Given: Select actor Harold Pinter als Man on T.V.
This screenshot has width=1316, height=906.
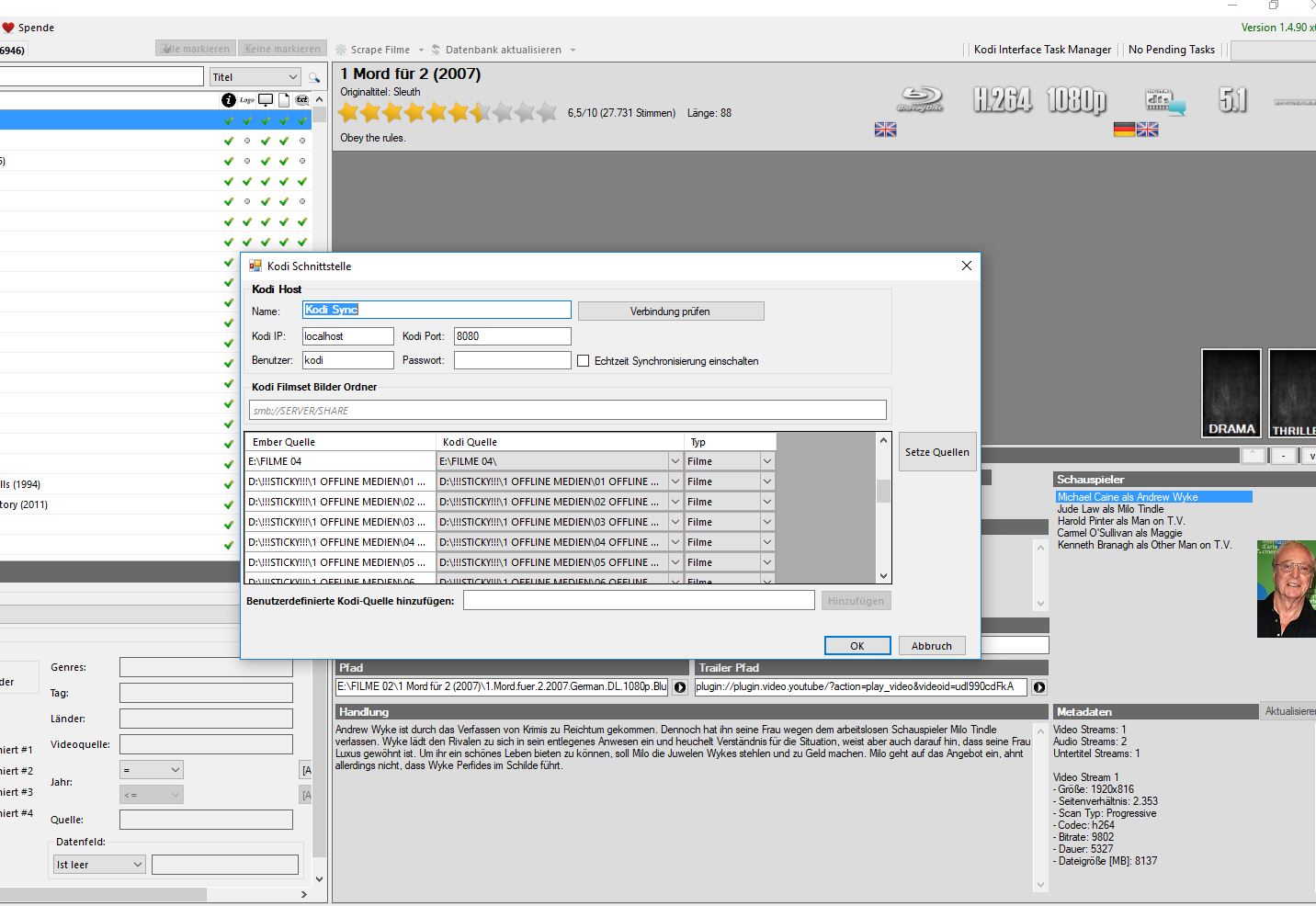Looking at the screenshot, I should (1121, 521).
